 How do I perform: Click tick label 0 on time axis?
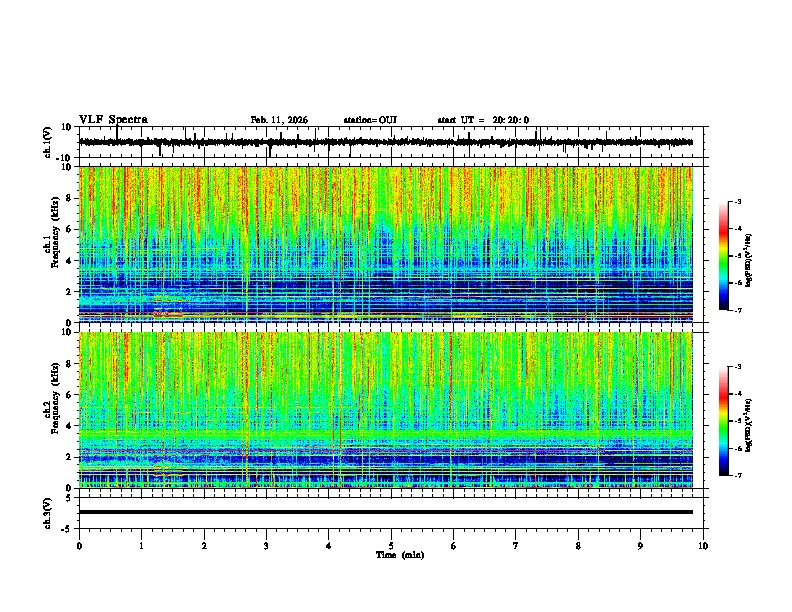(79, 546)
